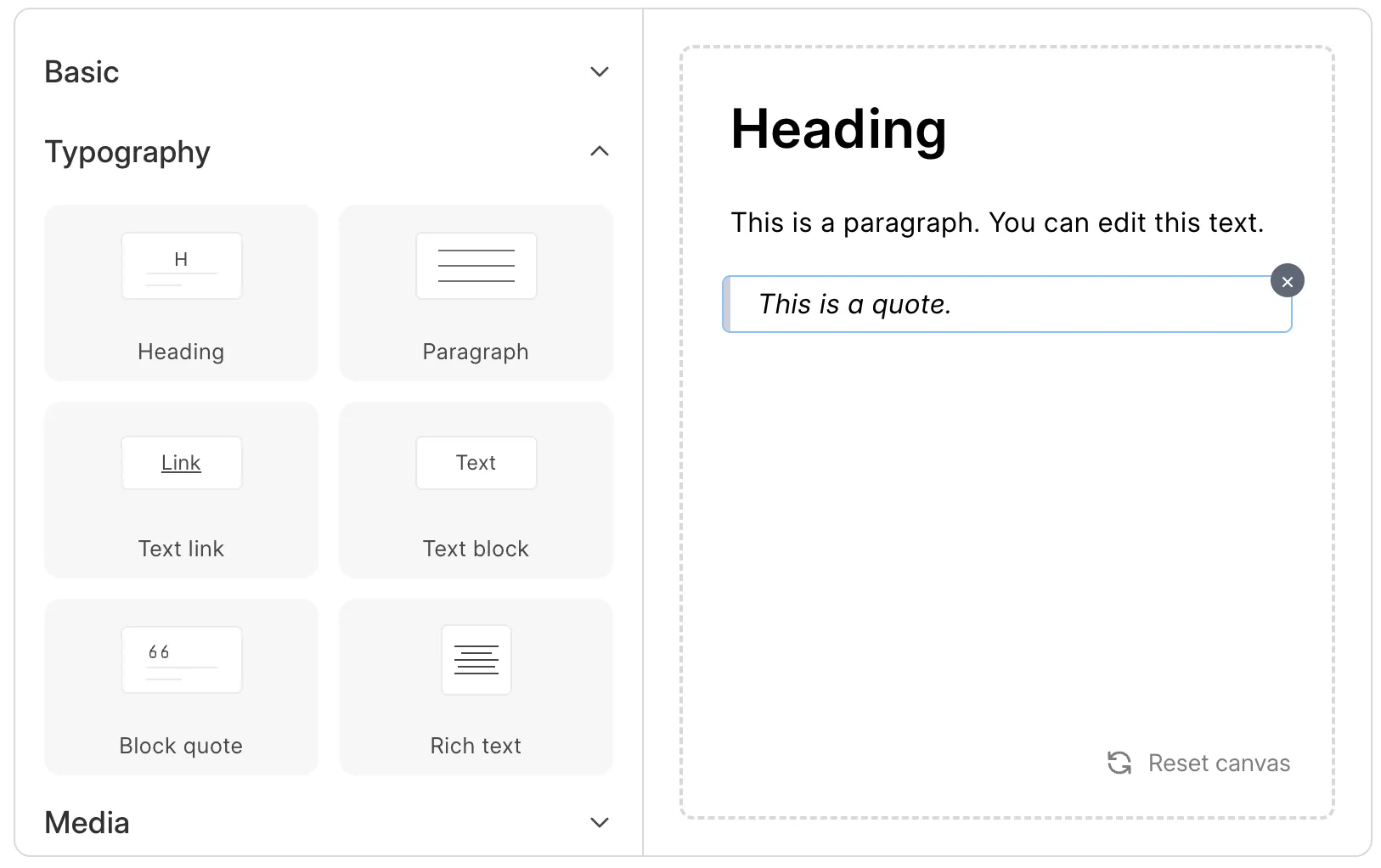
Task: Click the Block quote marks icon
Action: click(181, 660)
